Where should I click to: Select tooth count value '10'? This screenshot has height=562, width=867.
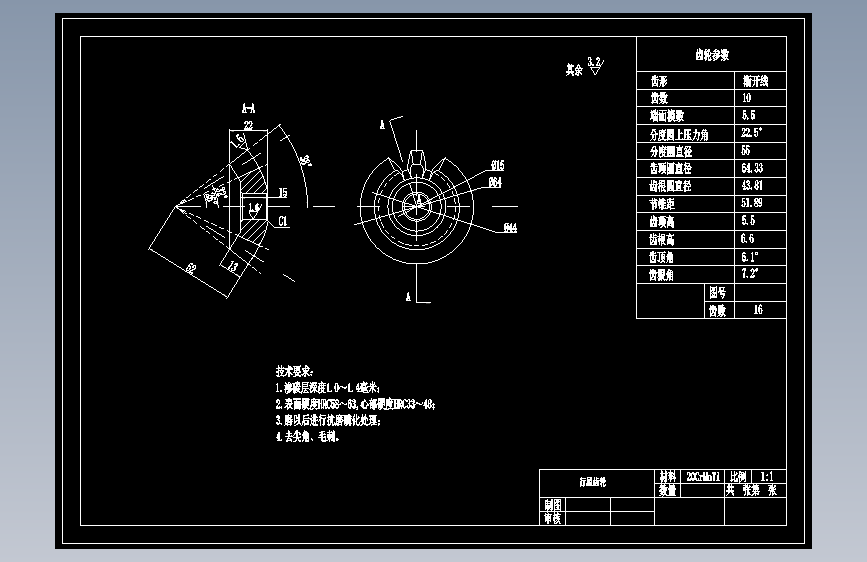(x=746, y=98)
